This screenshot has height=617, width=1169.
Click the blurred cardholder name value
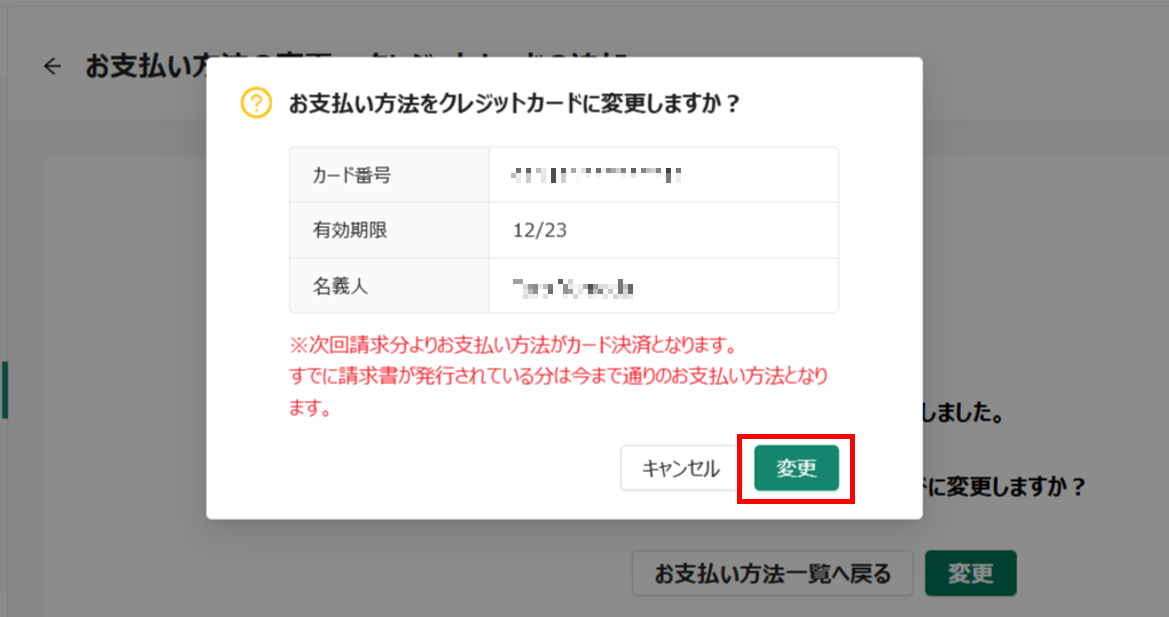point(573,288)
